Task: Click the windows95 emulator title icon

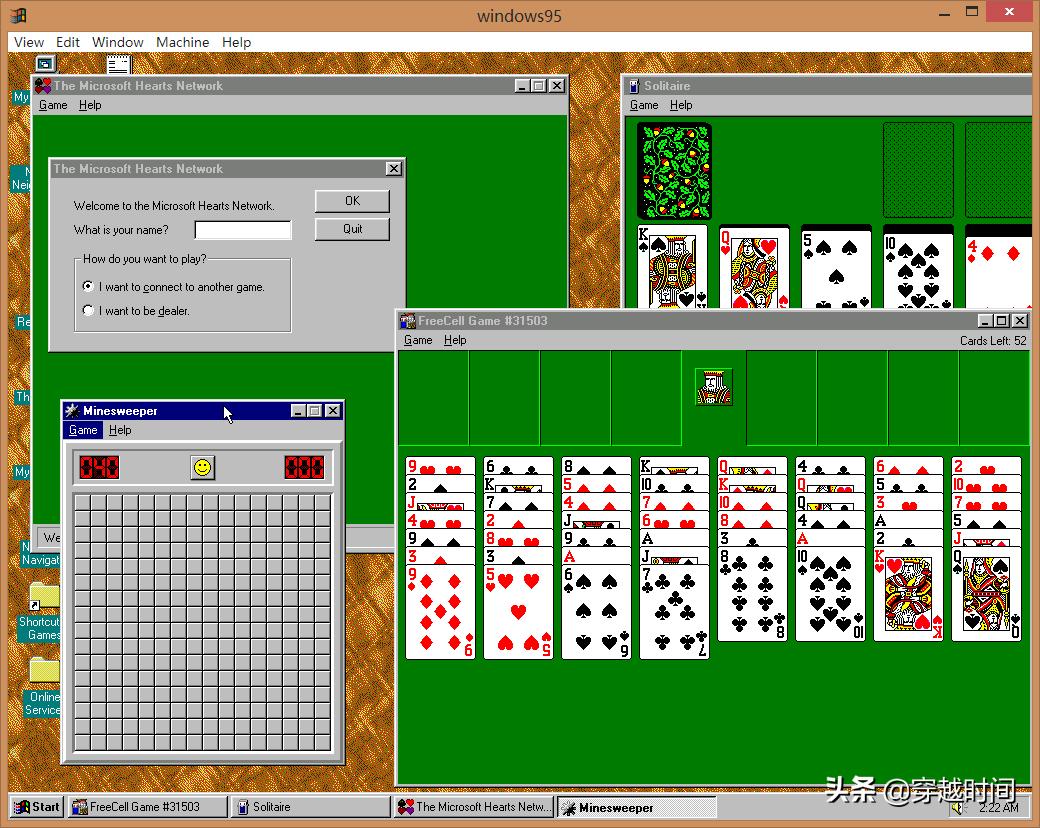Action: (19, 14)
